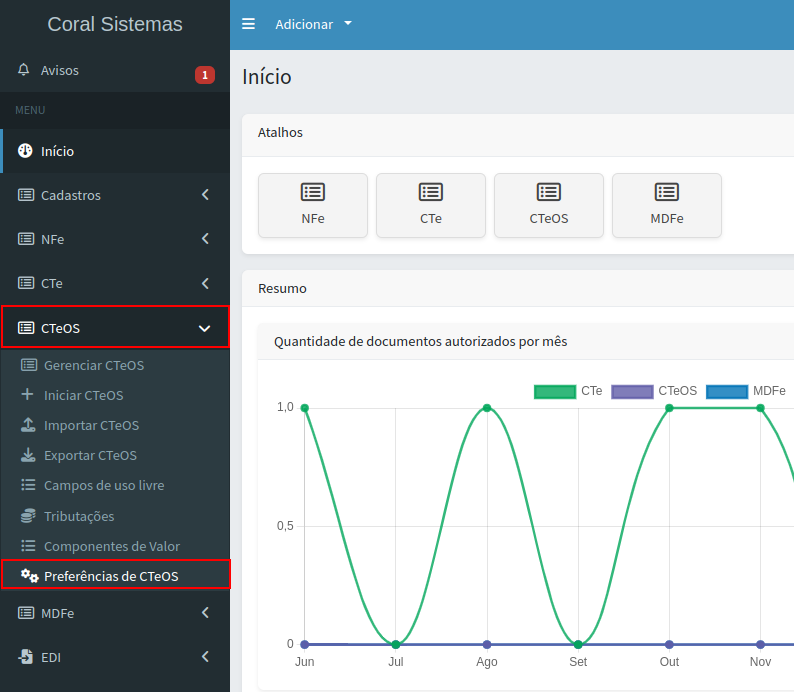Screen dimensions: 794x692
Task: Toggle MDFe series in chart legend
Action: coord(746,391)
